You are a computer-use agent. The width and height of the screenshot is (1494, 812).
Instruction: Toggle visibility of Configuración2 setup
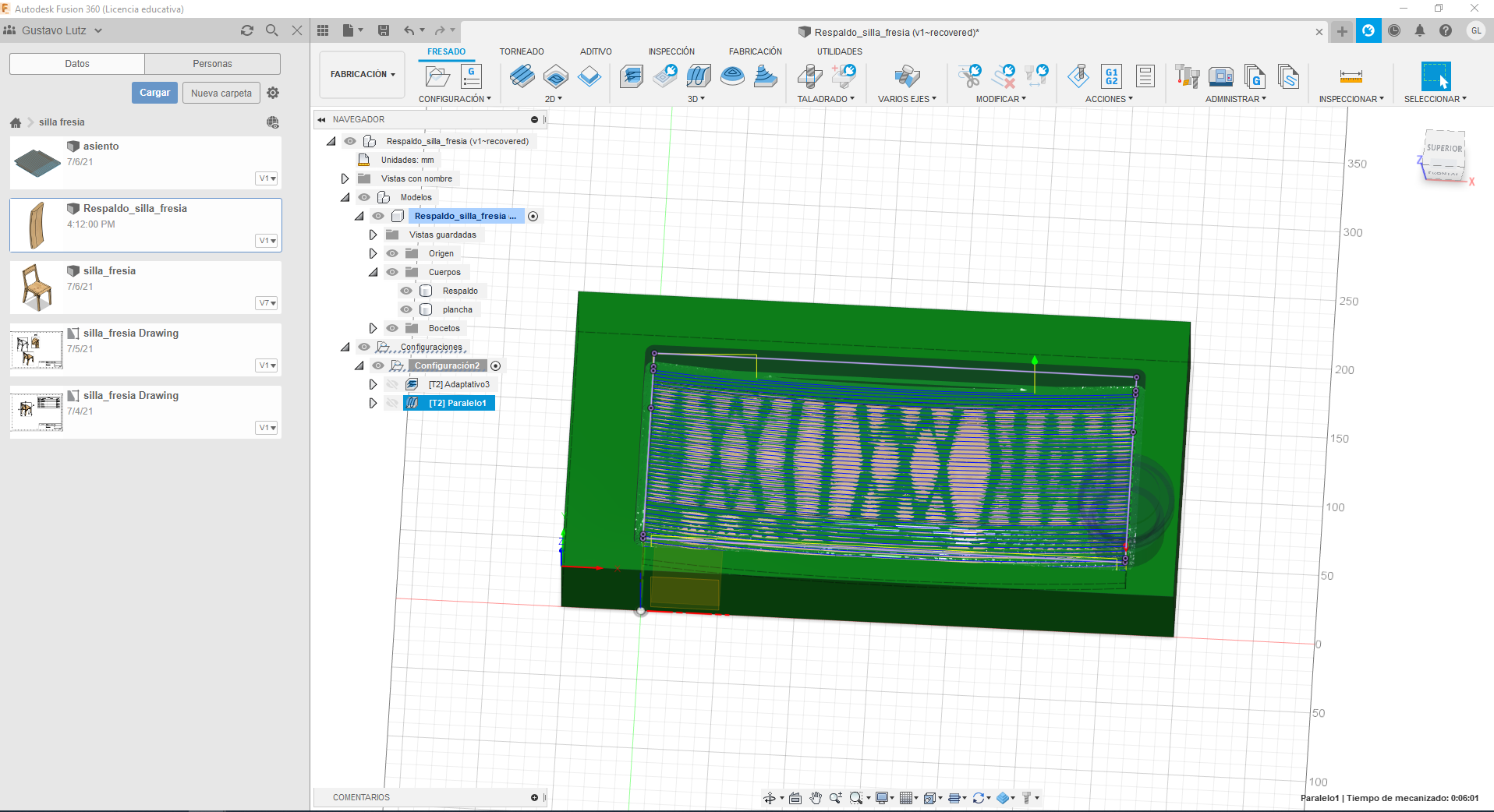tap(378, 365)
